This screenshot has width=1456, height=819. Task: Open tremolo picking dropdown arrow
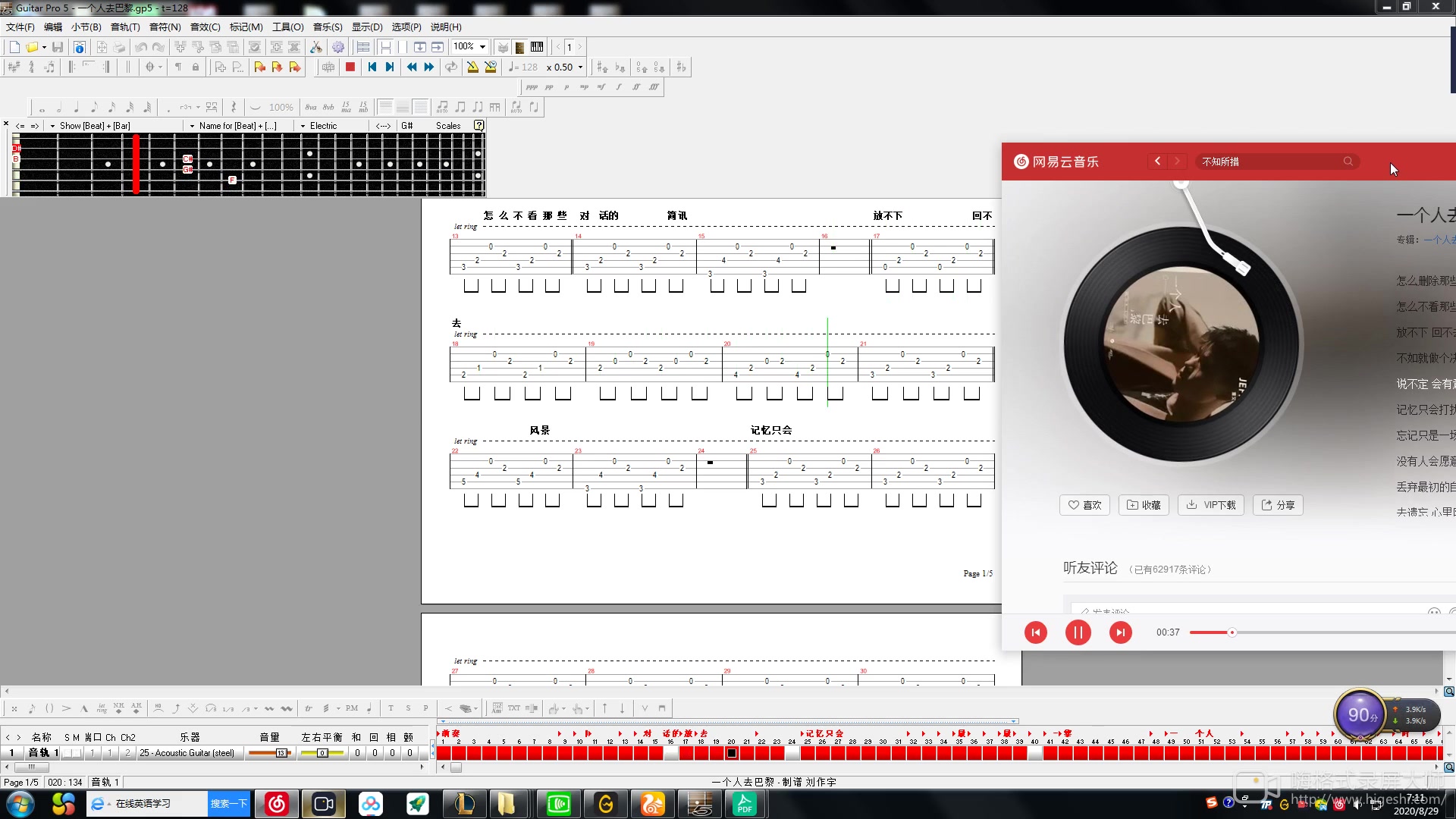pyautogui.click(x=339, y=708)
